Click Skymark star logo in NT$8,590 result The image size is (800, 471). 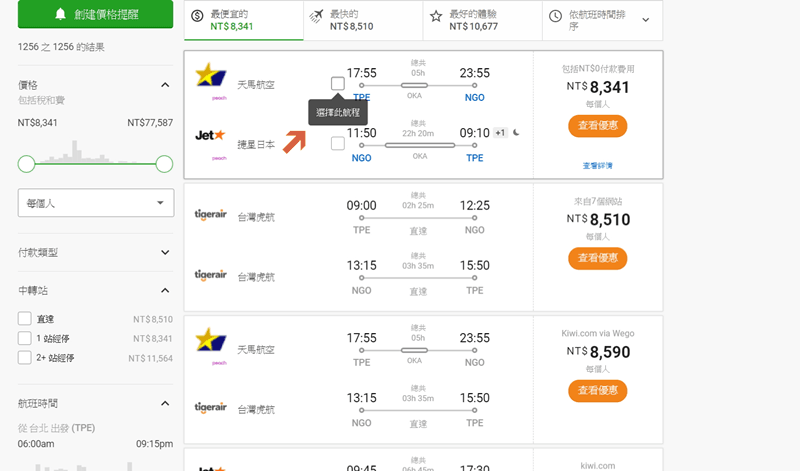(x=211, y=340)
